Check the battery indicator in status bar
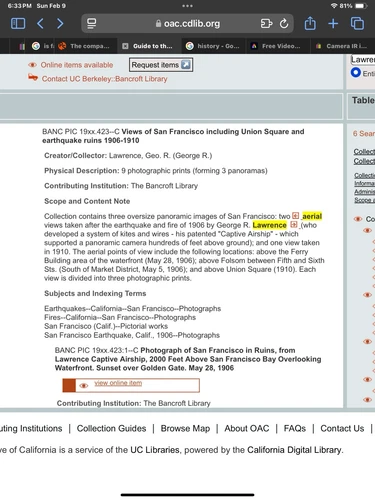This screenshot has height=500, width=375. [360, 6]
